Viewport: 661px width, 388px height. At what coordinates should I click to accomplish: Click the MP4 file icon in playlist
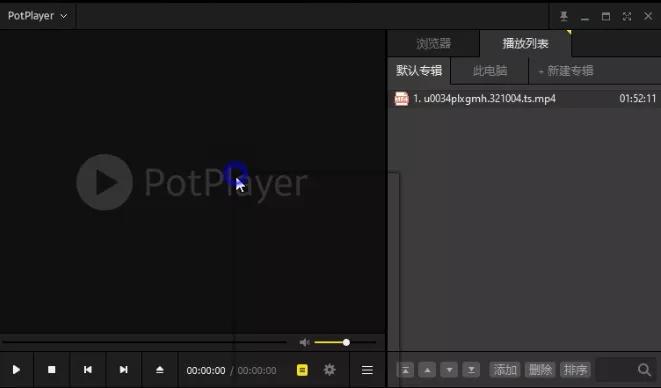click(x=401, y=99)
